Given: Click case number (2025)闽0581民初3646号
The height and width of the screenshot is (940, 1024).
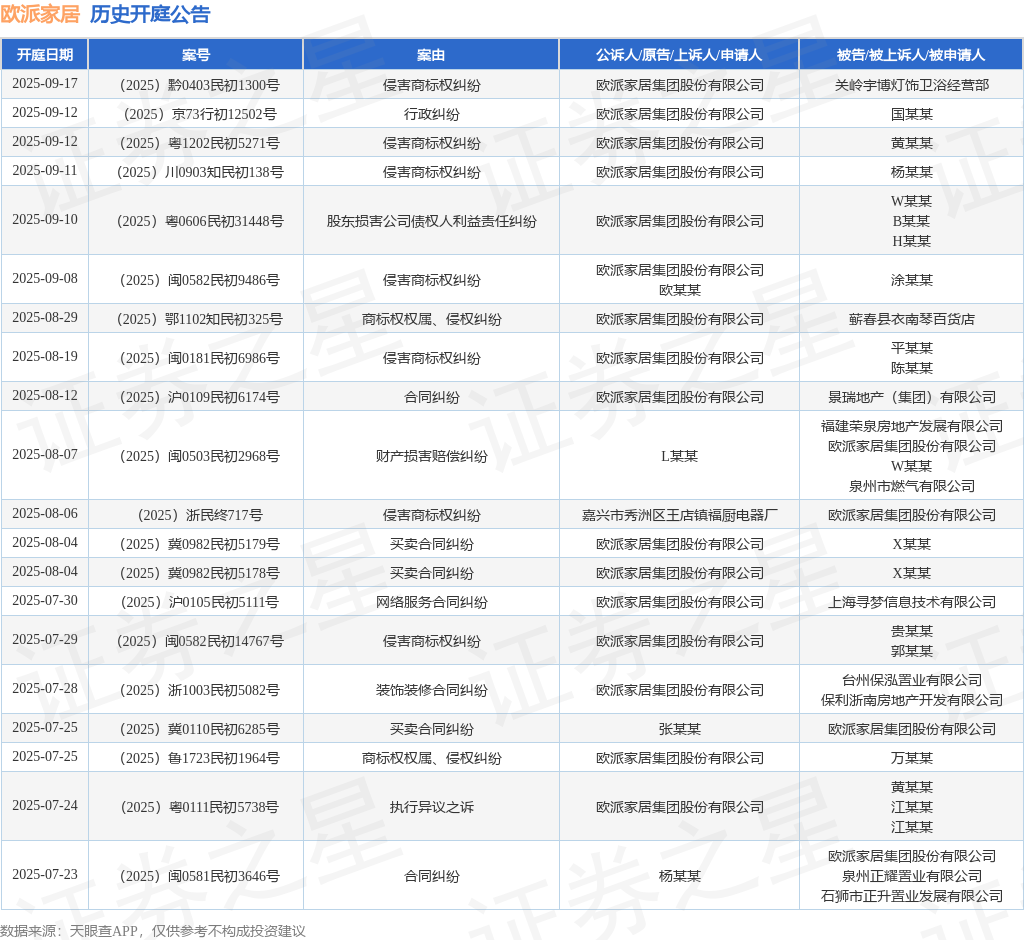Looking at the screenshot, I should 196,876.
